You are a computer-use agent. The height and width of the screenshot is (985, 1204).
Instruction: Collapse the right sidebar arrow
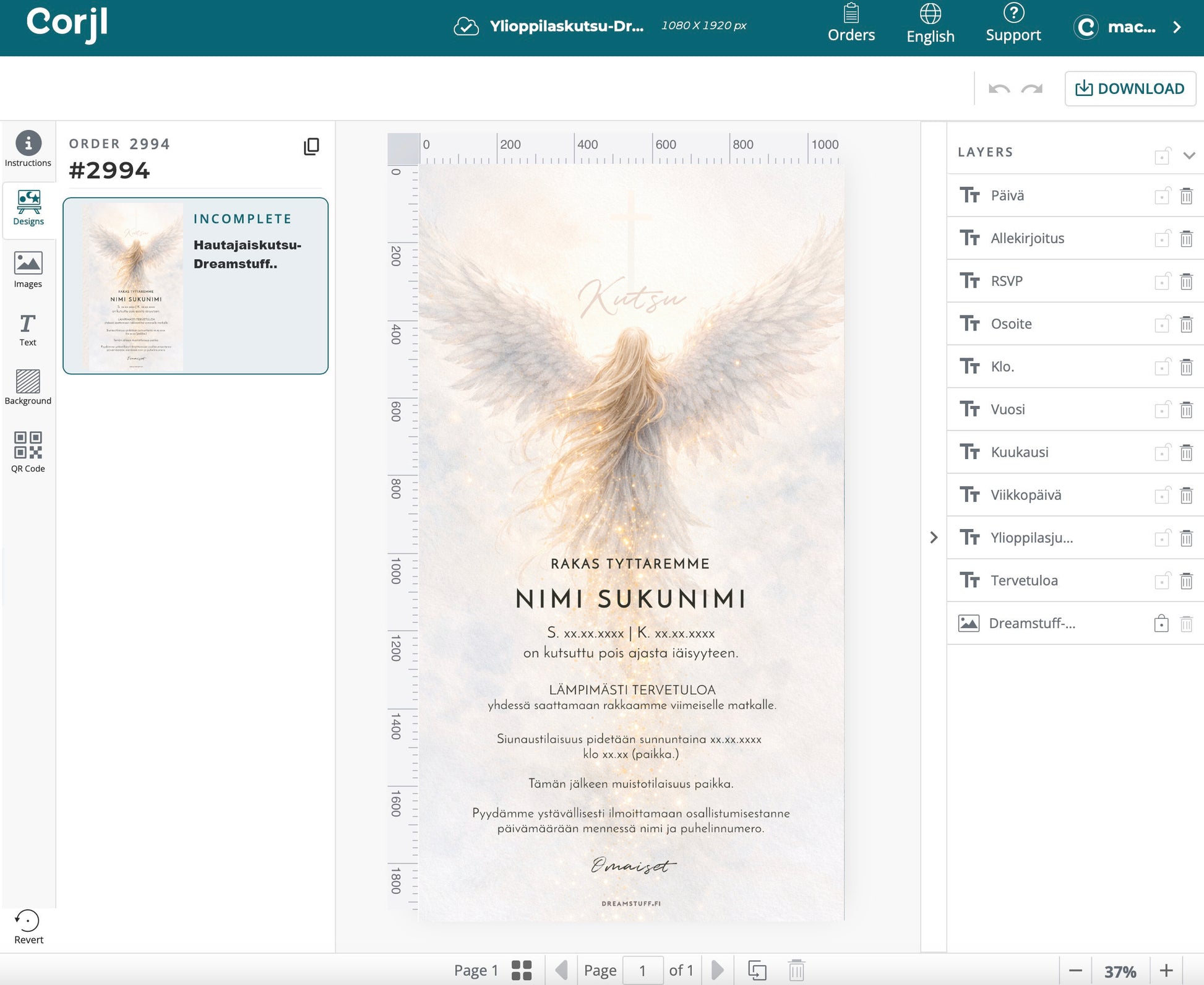[x=934, y=537]
